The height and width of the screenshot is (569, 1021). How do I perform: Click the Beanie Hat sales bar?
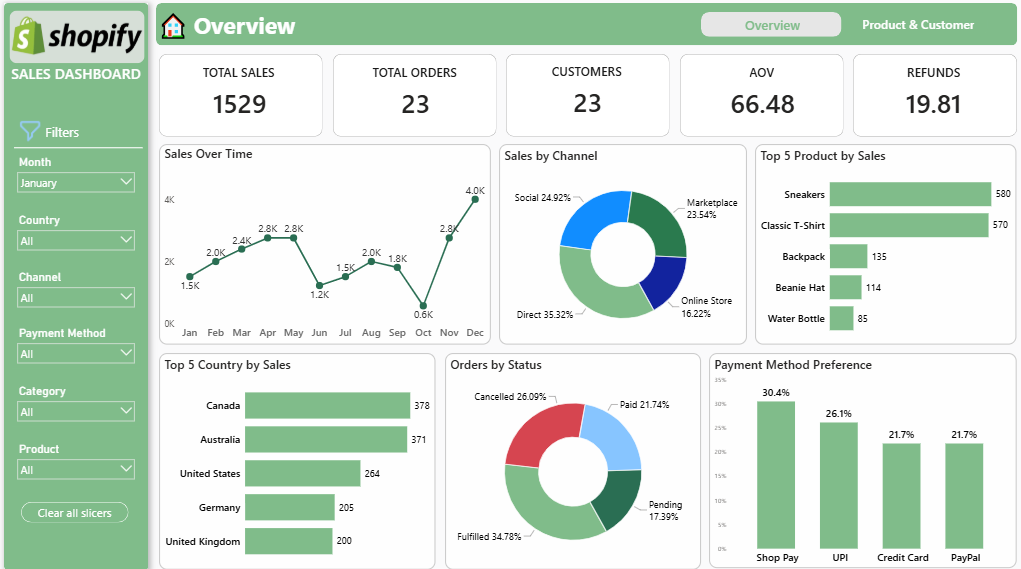click(x=846, y=287)
